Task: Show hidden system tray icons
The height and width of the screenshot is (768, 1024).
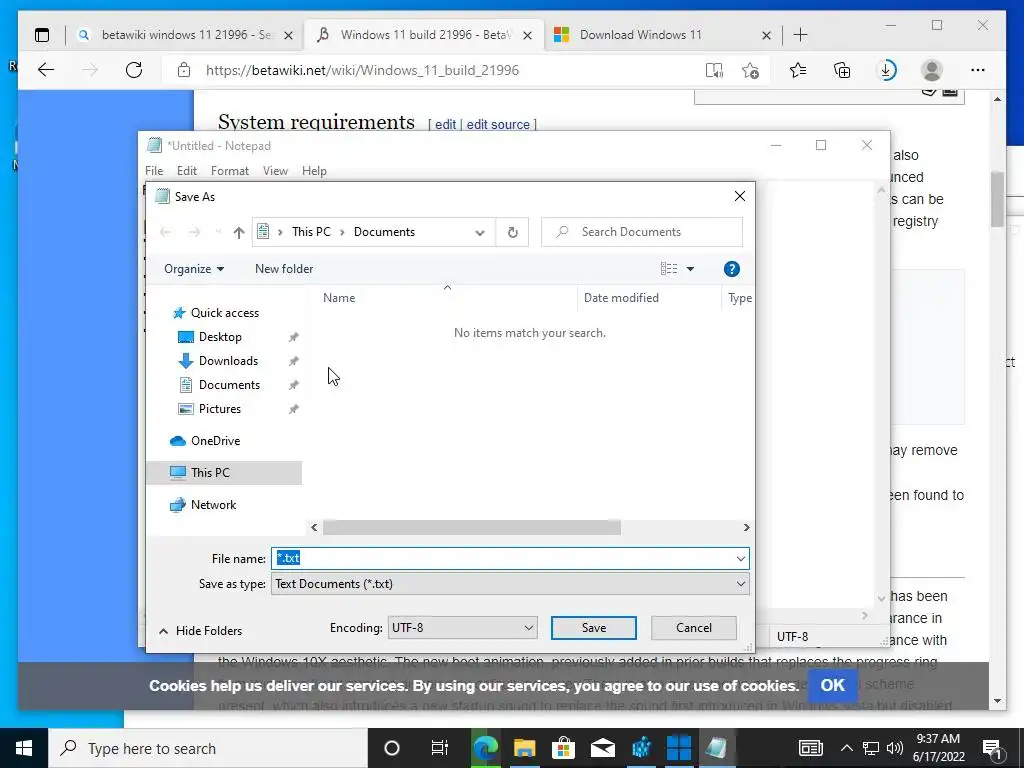Action: (846, 748)
